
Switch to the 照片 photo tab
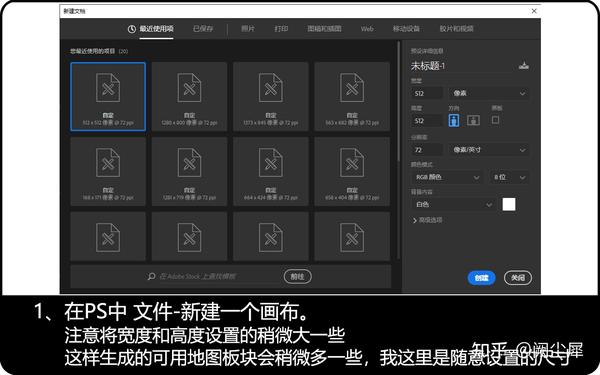pyautogui.click(x=248, y=29)
